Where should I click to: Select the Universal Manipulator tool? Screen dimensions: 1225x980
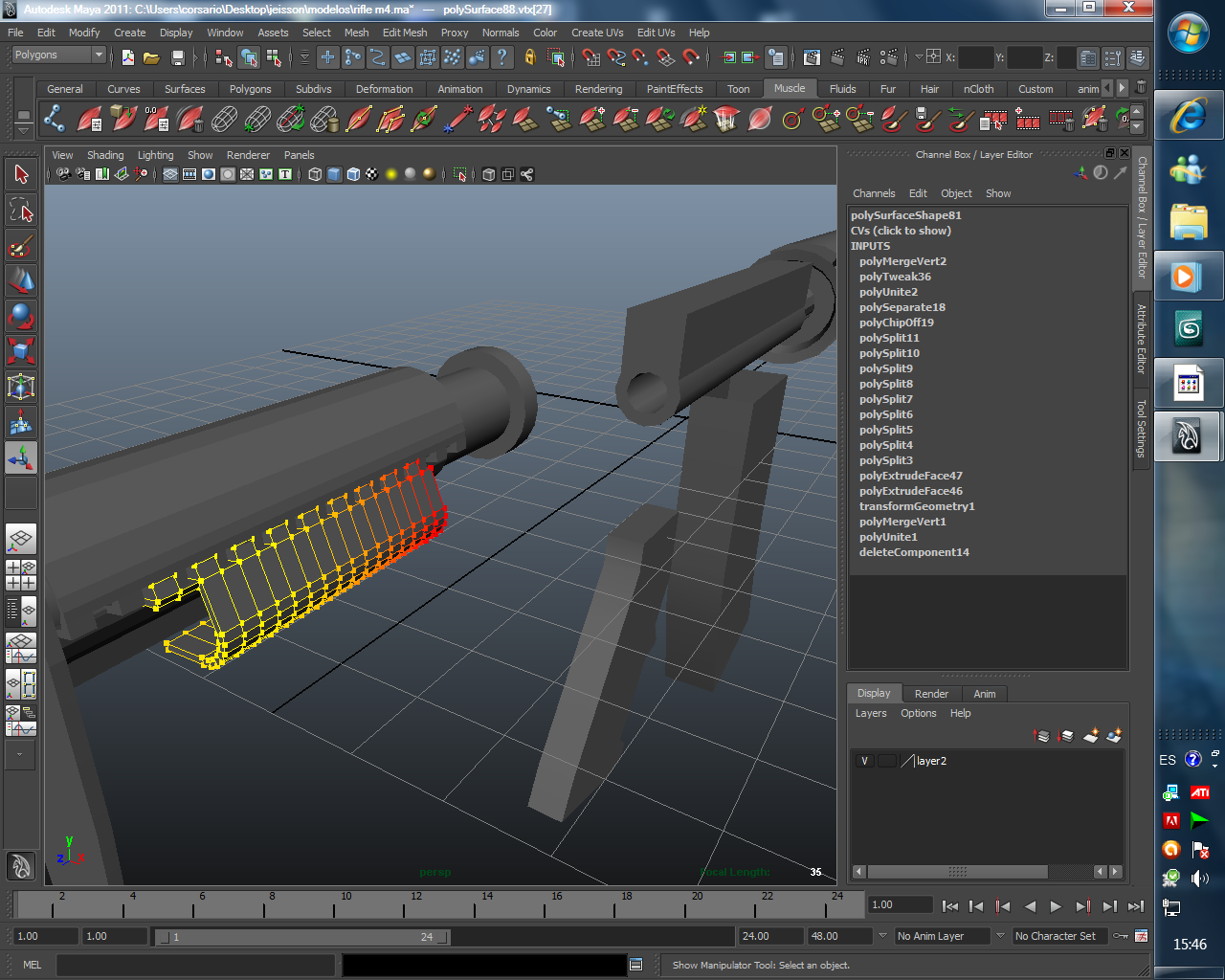click(21, 387)
